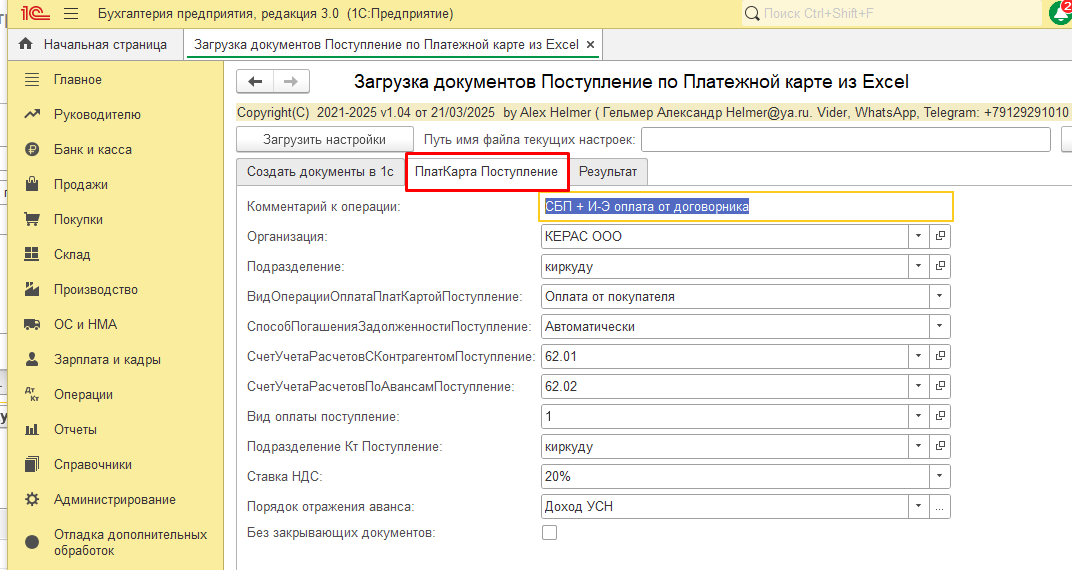Image resolution: width=1072 pixels, height=570 pixels.
Task: Click the Комментарий к операции input field
Action: point(745,206)
